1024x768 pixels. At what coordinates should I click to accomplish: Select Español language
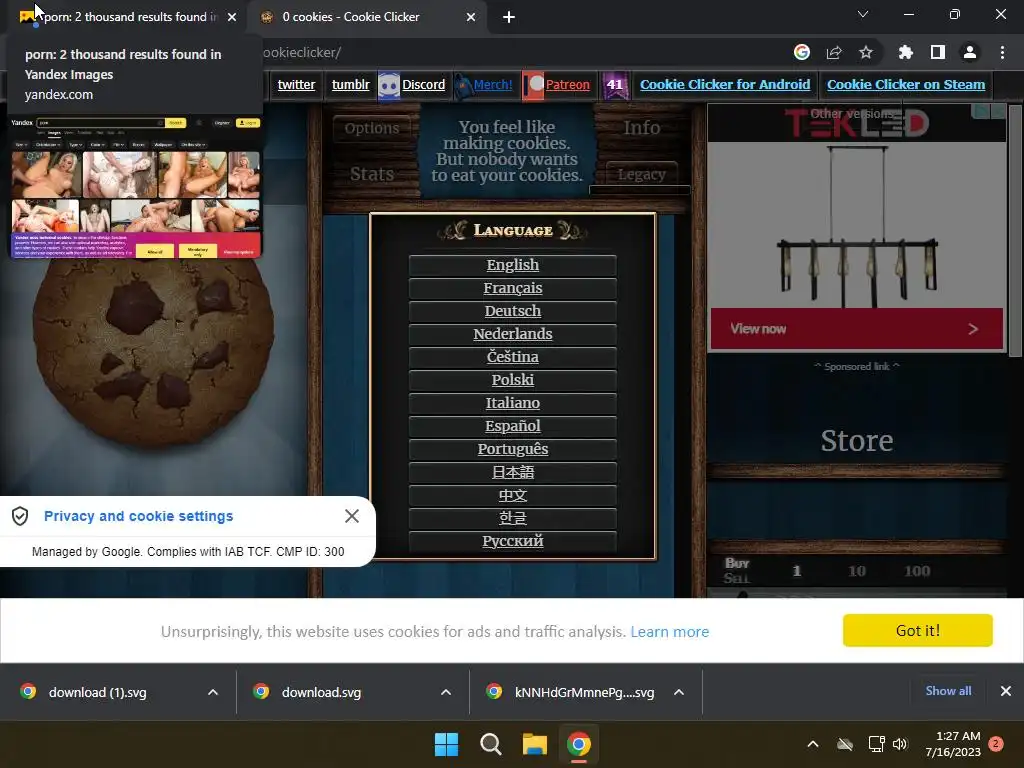coord(513,426)
